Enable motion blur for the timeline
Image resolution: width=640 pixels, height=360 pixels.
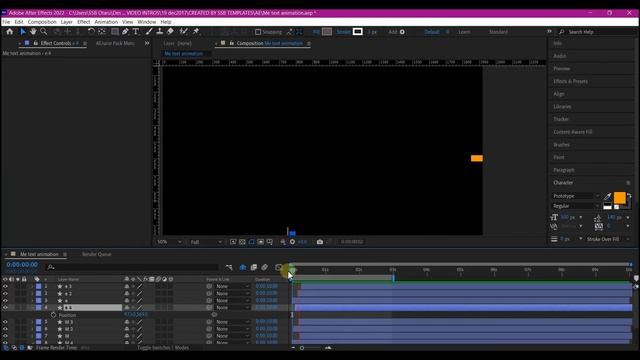click(x=264, y=267)
